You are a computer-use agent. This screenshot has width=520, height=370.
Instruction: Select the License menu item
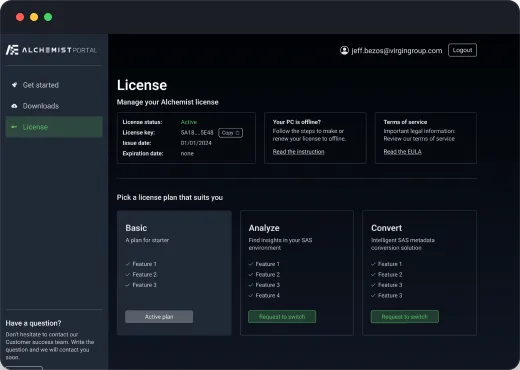click(x=54, y=127)
